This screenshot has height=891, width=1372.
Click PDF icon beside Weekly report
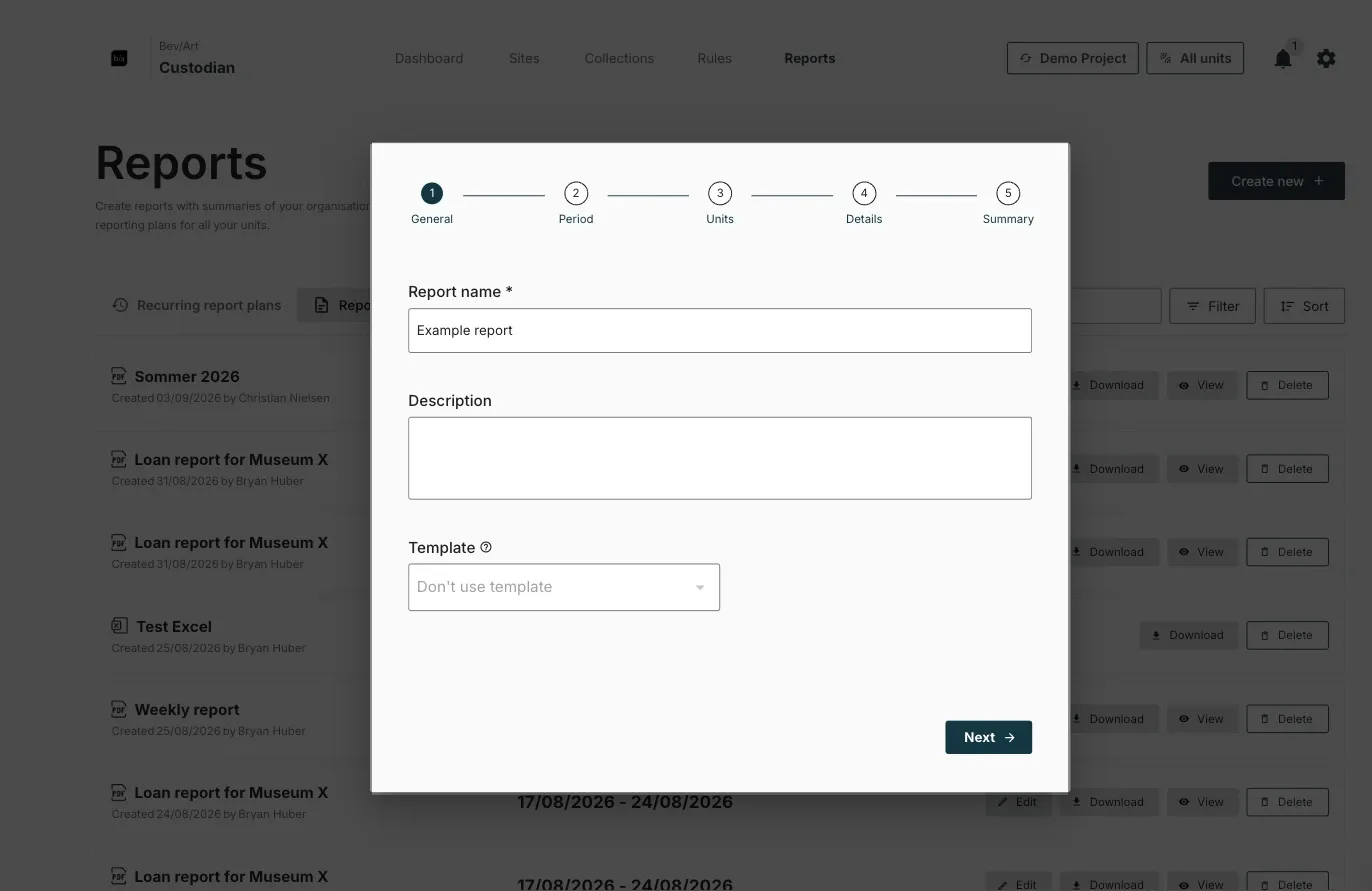[119, 709]
